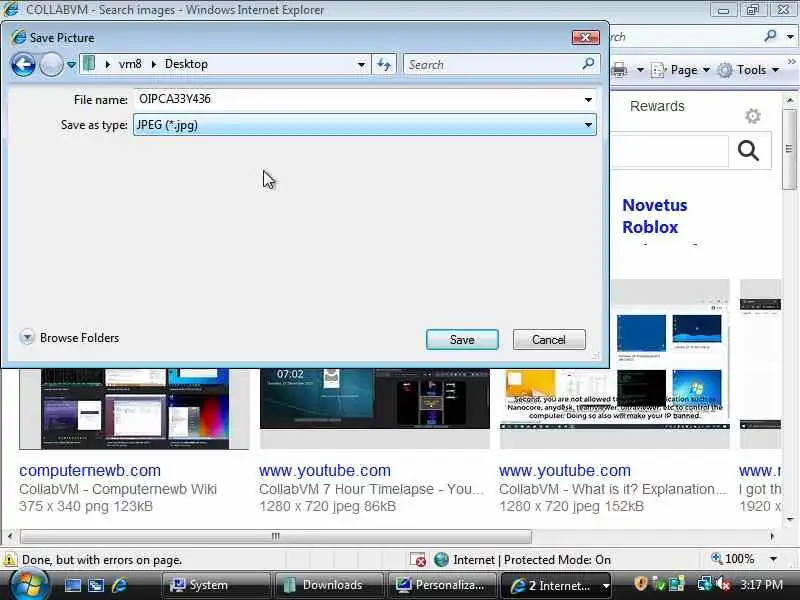
Task: Switch to the System taskbar button
Action: (x=216, y=585)
